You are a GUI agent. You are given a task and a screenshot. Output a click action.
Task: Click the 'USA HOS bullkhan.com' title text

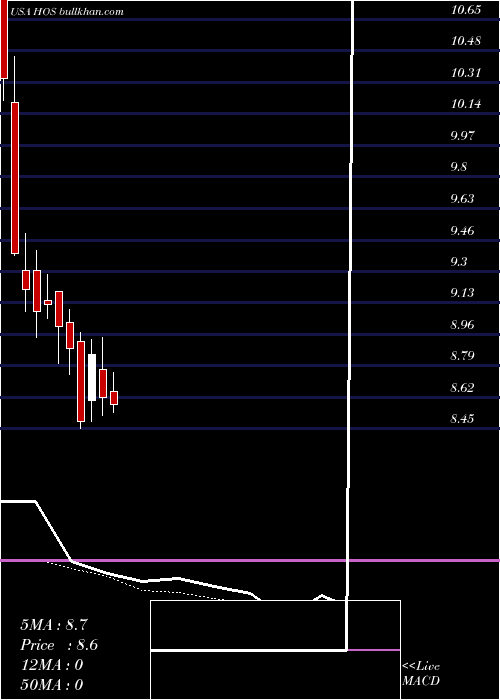pos(67,12)
